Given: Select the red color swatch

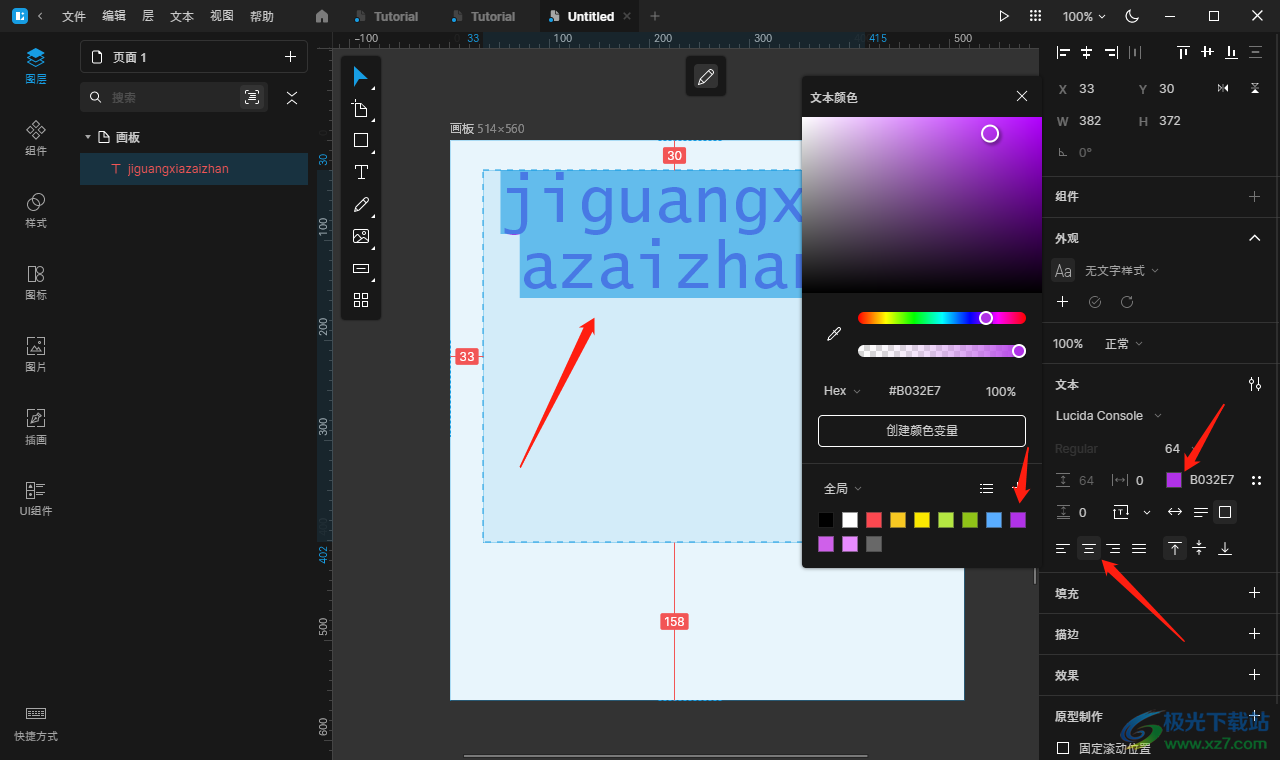Looking at the screenshot, I should (x=874, y=520).
